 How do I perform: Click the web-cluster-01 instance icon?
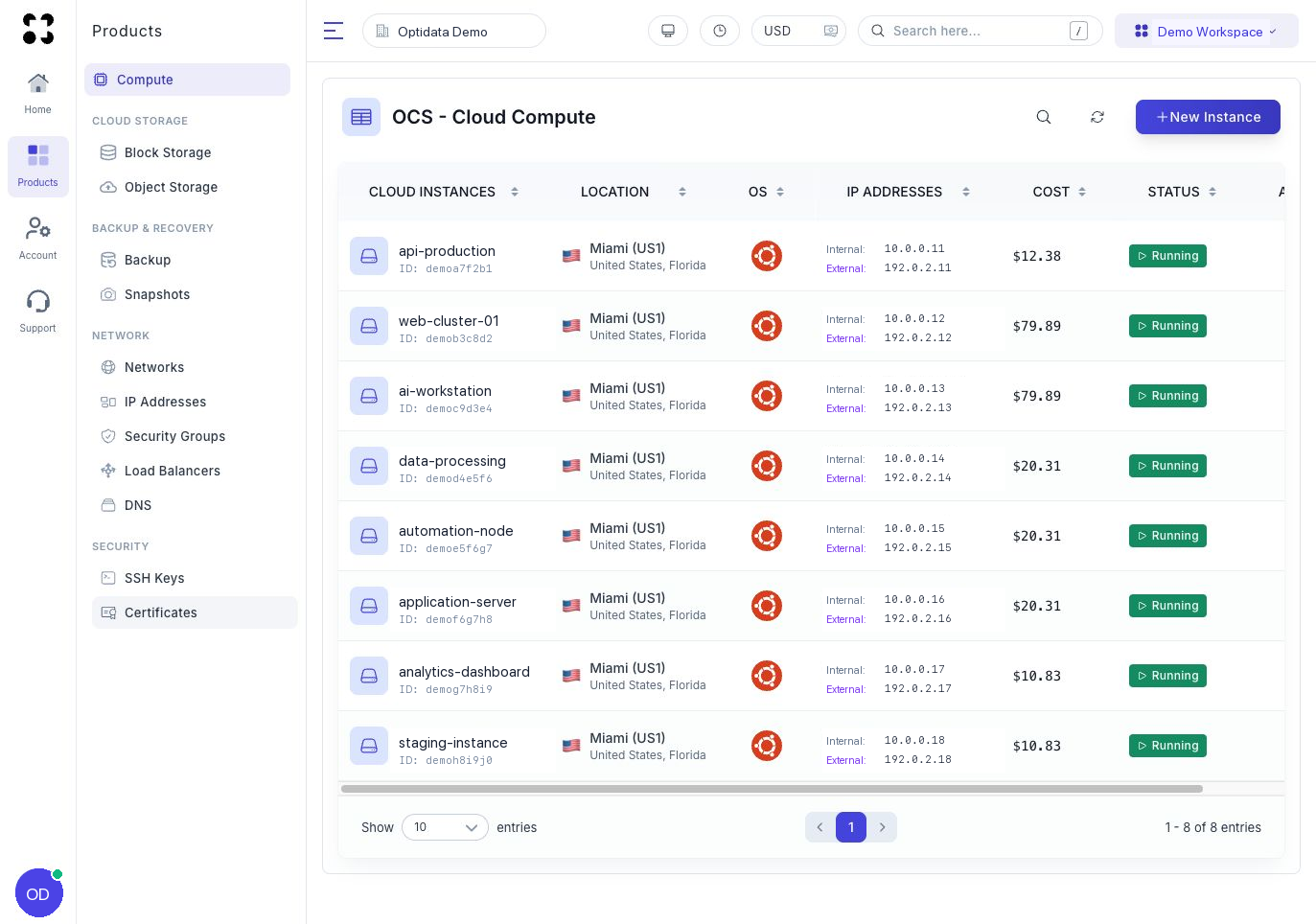(369, 326)
